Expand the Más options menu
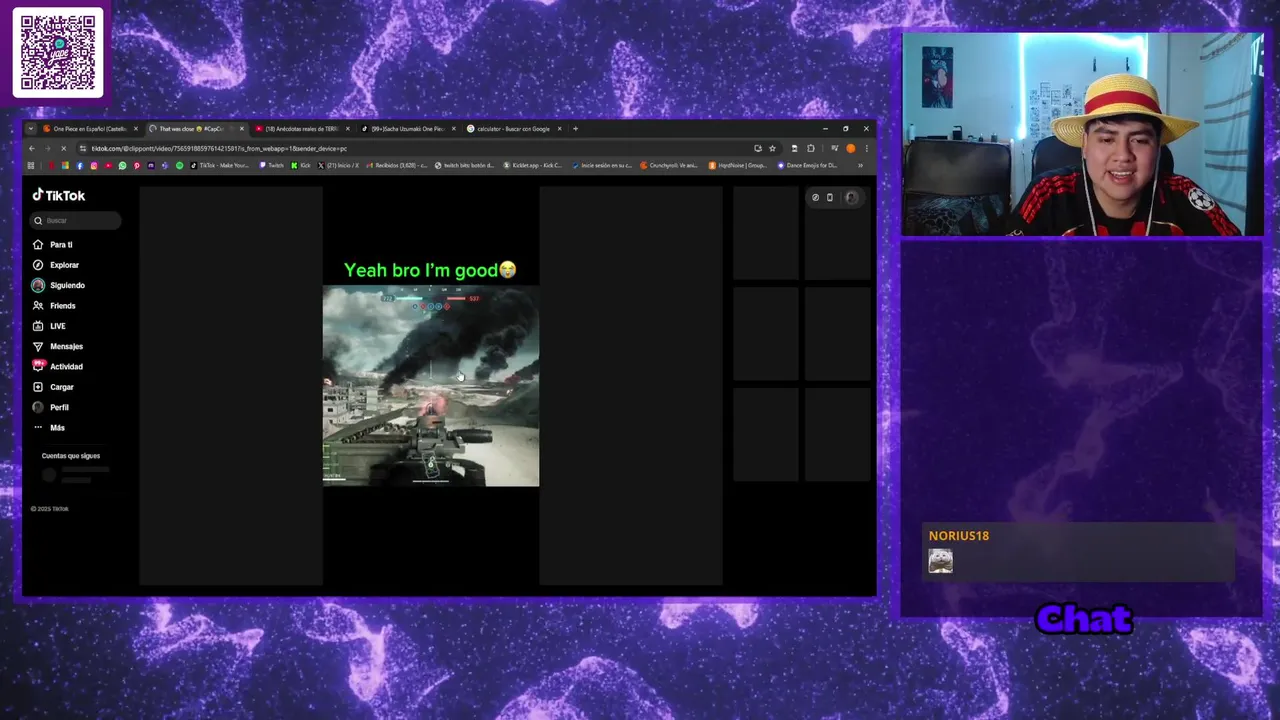This screenshot has width=1280, height=720. pyautogui.click(x=49, y=428)
